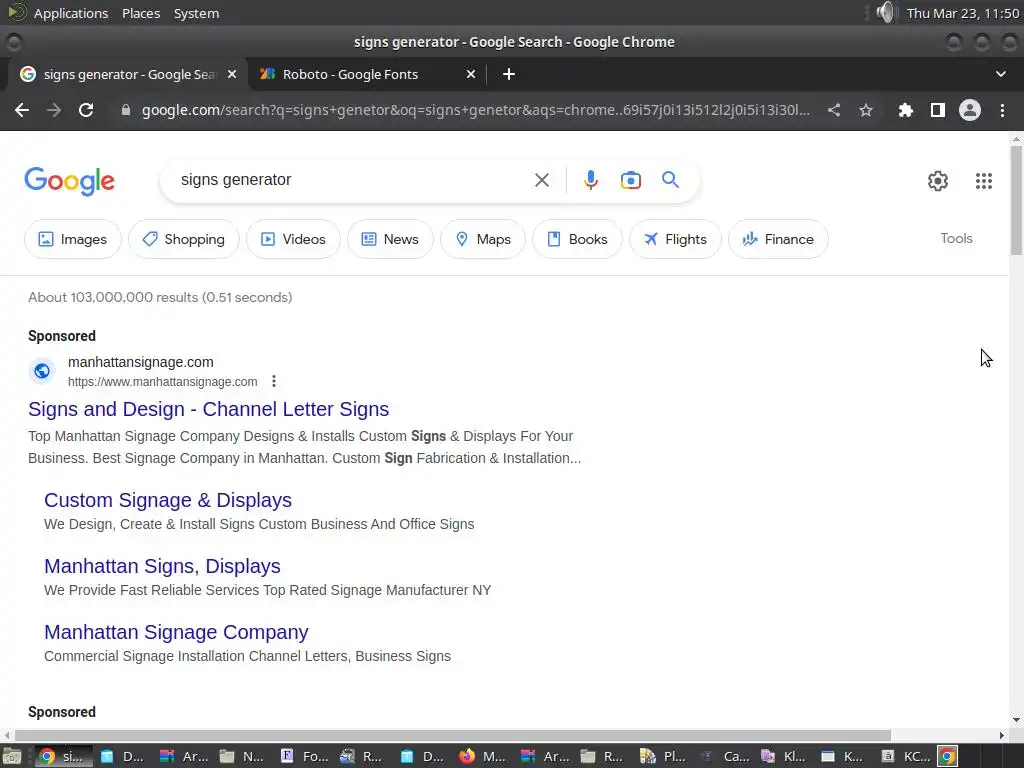Select the signs generator search tab
Image resolution: width=1024 pixels, height=768 pixels.
click(x=128, y=74)
